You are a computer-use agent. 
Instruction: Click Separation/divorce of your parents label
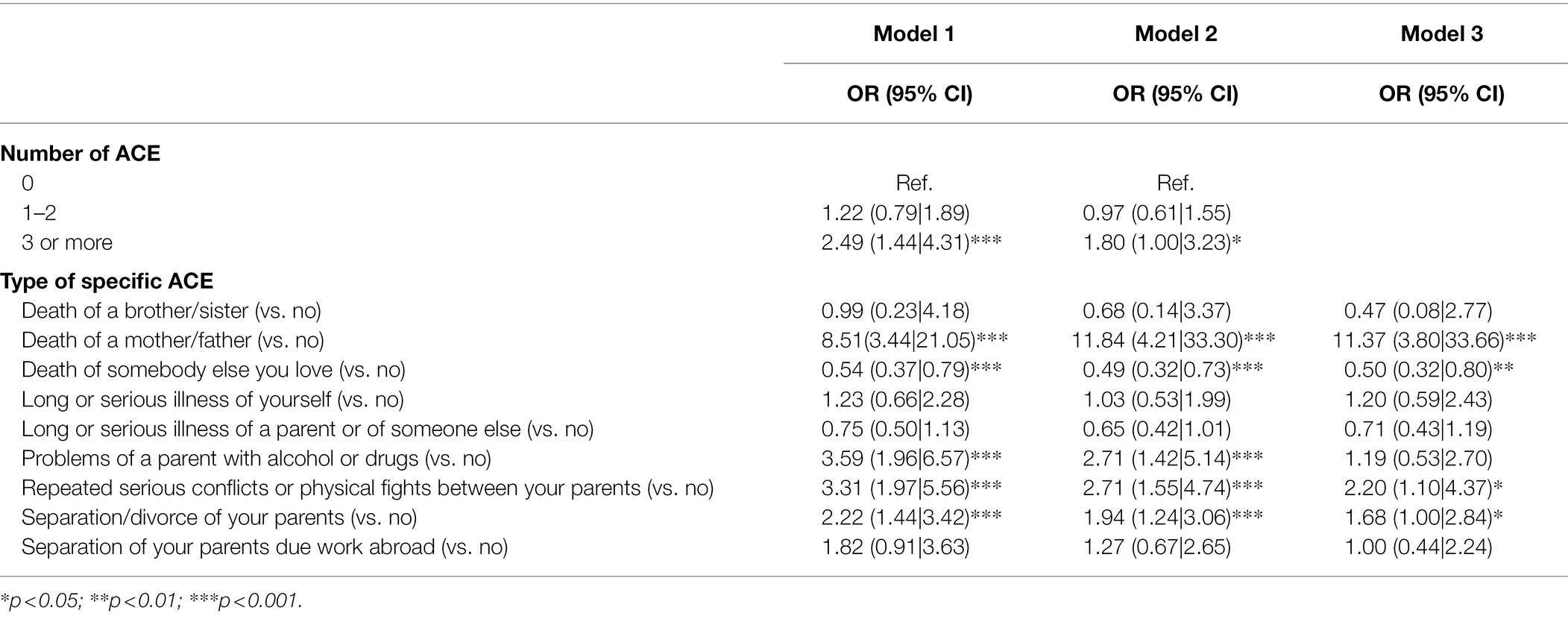[x=219, y=518]
